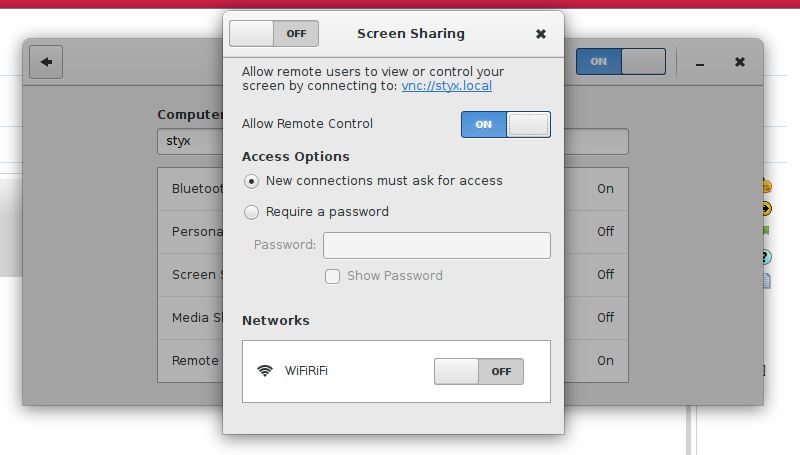Turn on the Screen Sharing switch
Viewport: 800px width, 455px height.
click(x=274, y=34)
